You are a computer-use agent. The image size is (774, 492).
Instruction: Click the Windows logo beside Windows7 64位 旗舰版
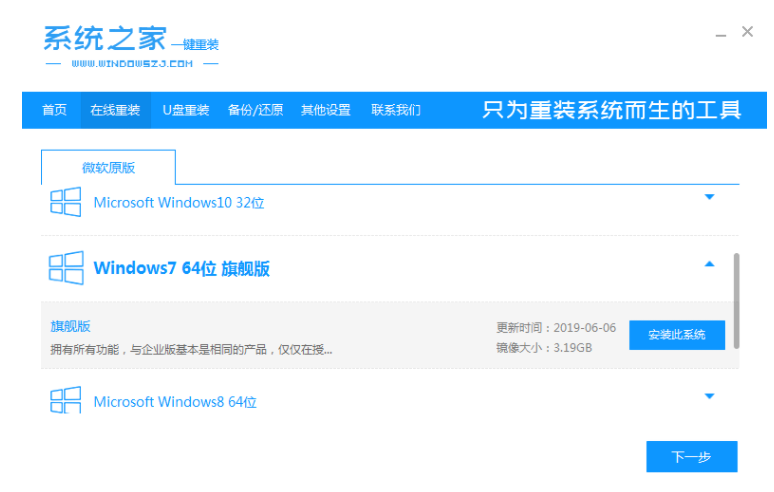tap(66, 268)
